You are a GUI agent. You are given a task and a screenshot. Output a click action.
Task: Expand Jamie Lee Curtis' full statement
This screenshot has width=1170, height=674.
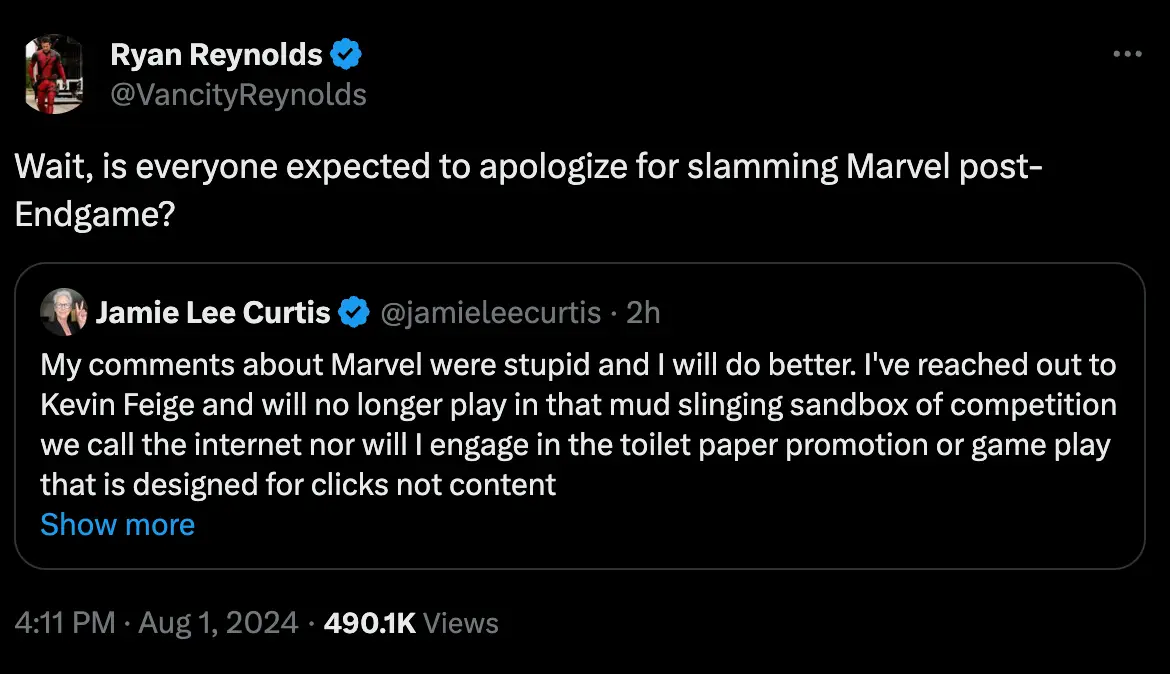tap(117, 524)
